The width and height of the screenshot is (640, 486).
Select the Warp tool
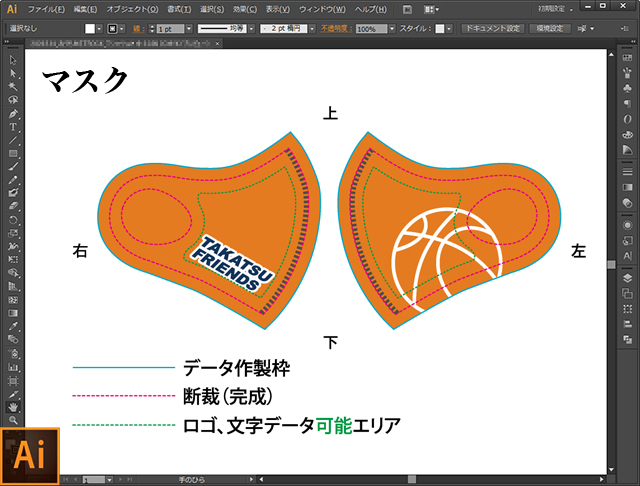13,246
